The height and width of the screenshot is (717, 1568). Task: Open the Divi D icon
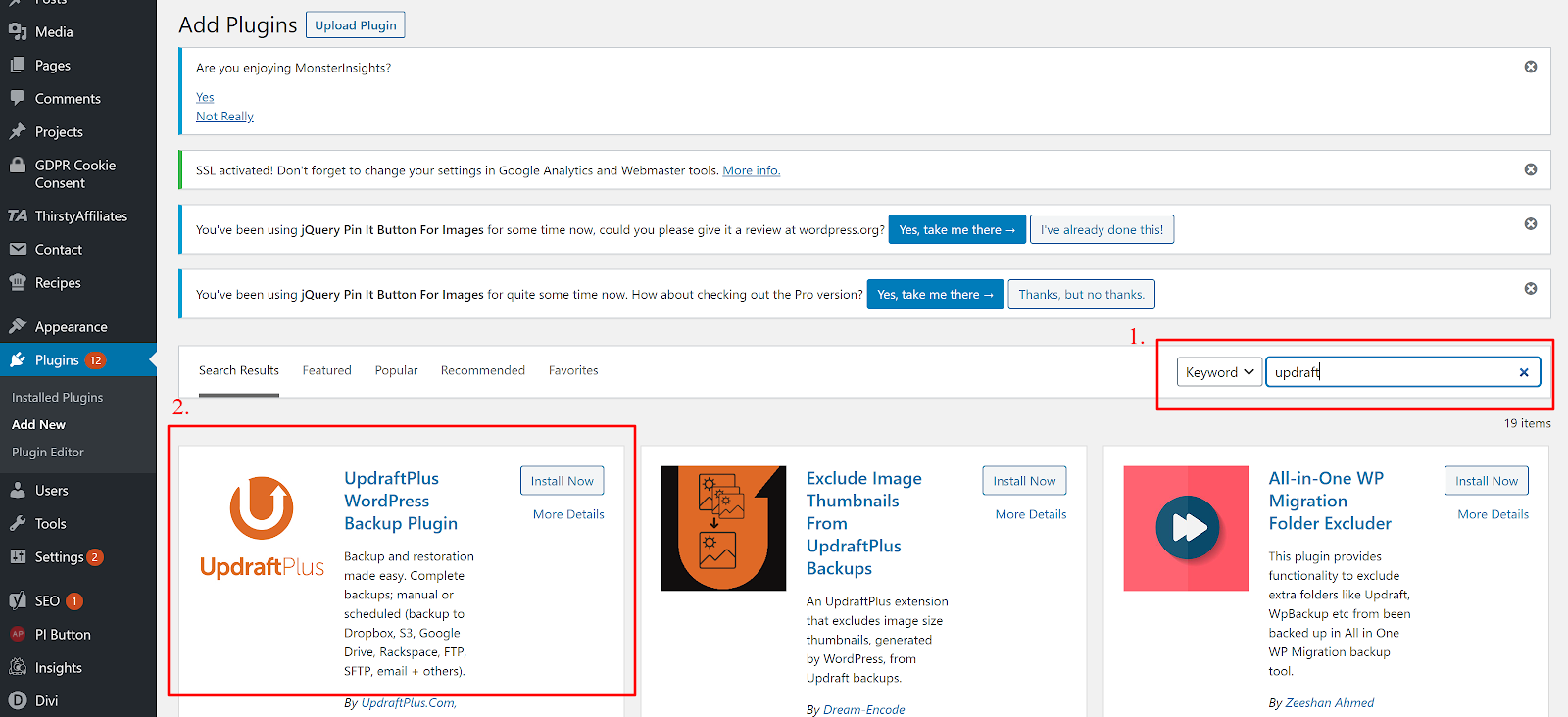click(x=18, y=701)
